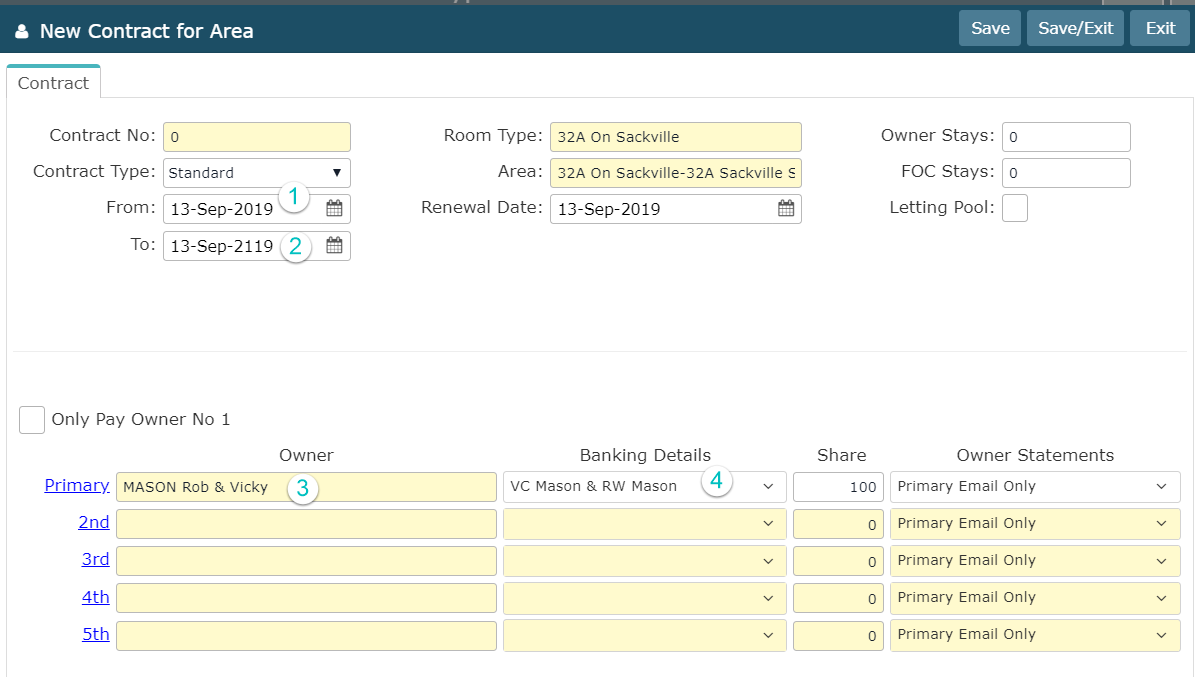Open the From date calendar picker

(334, 209)
